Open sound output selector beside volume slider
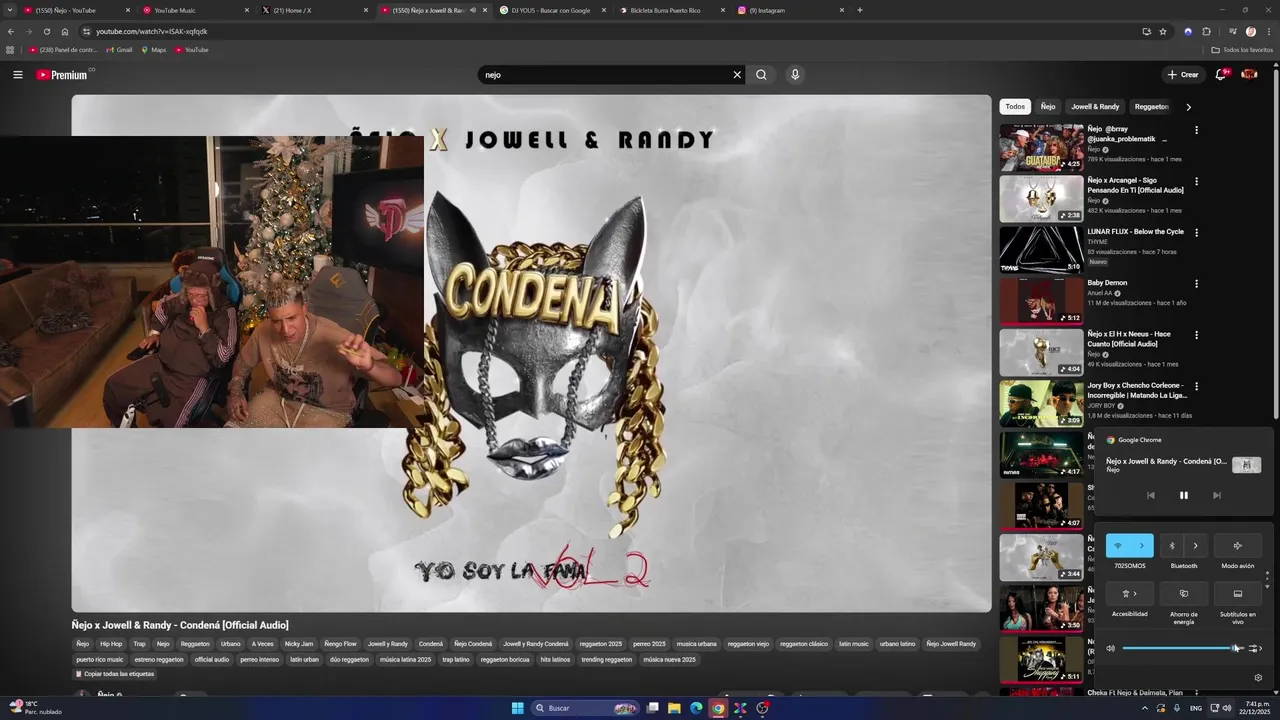Image resolution: width=1280 pixels, height=720 pixels. click(1255, 648)
